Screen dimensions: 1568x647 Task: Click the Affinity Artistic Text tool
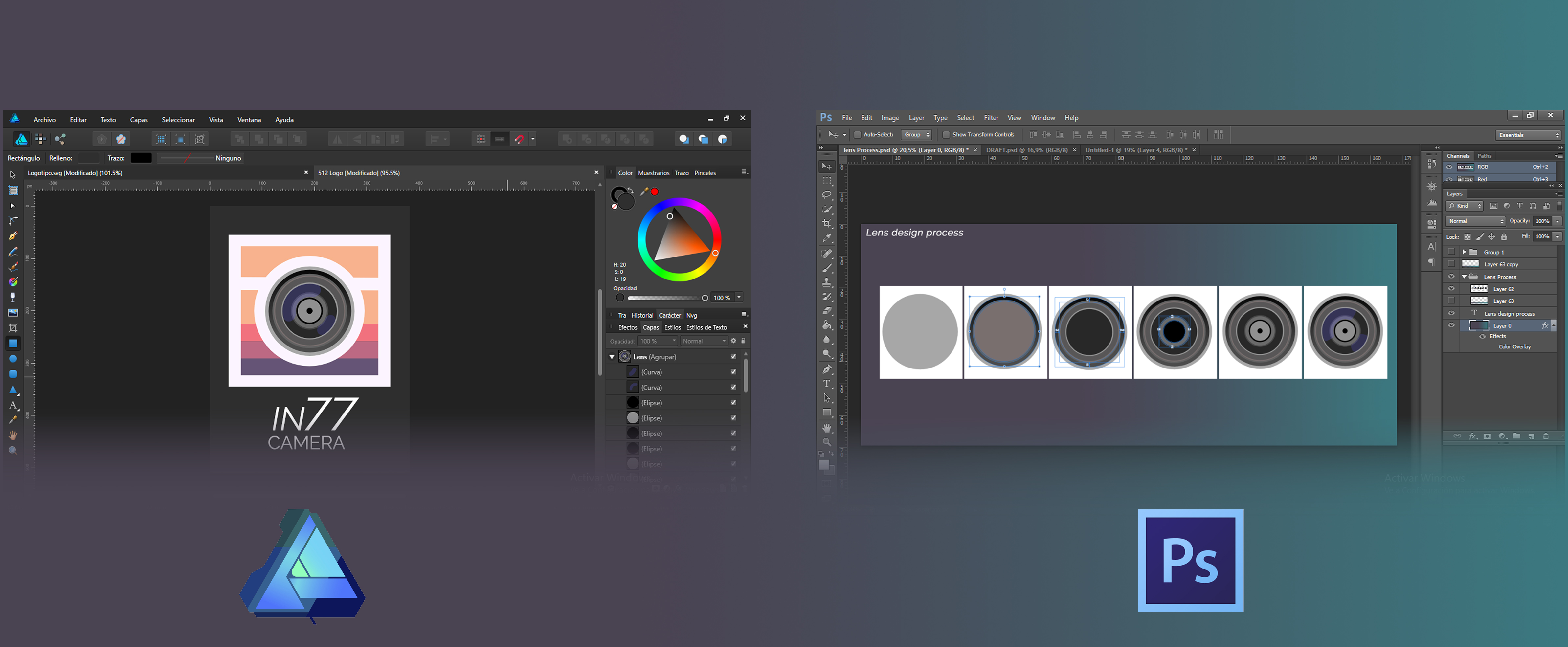[13, 405]
